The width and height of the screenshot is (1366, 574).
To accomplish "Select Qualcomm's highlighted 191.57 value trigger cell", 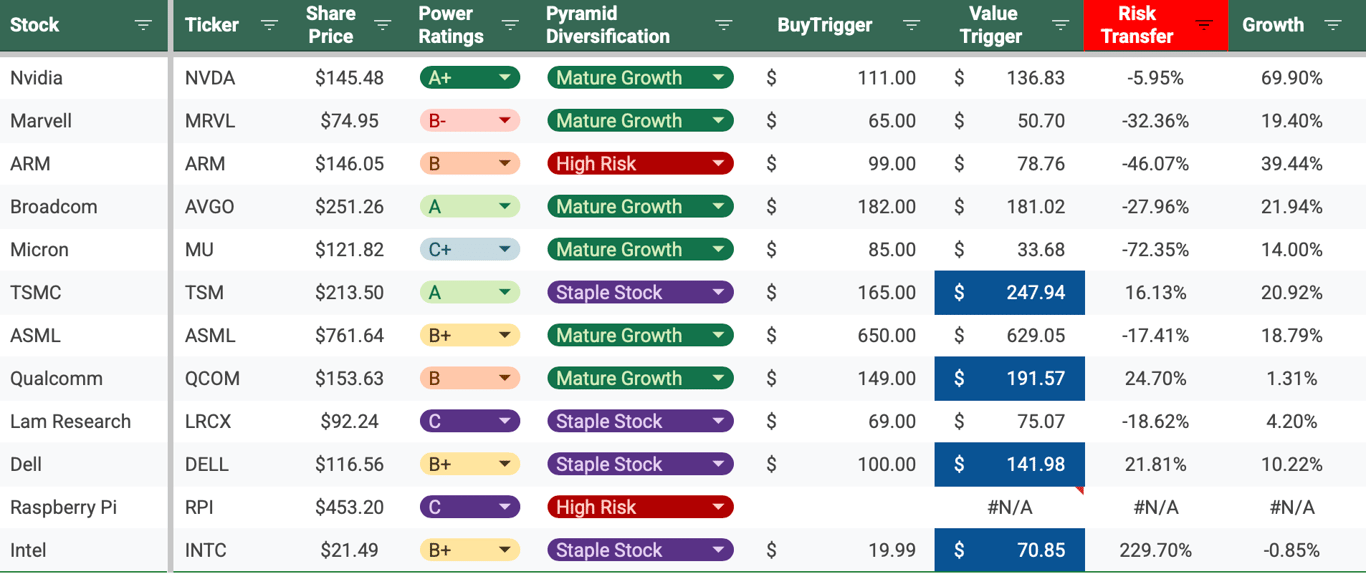I will 1009,379.
